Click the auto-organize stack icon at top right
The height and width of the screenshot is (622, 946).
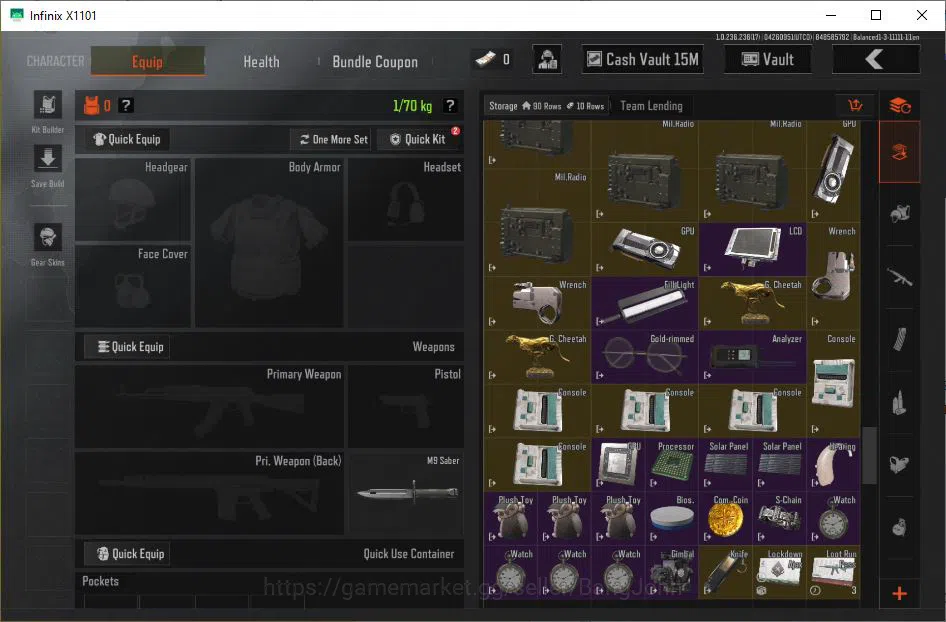[x=900, y=106]
